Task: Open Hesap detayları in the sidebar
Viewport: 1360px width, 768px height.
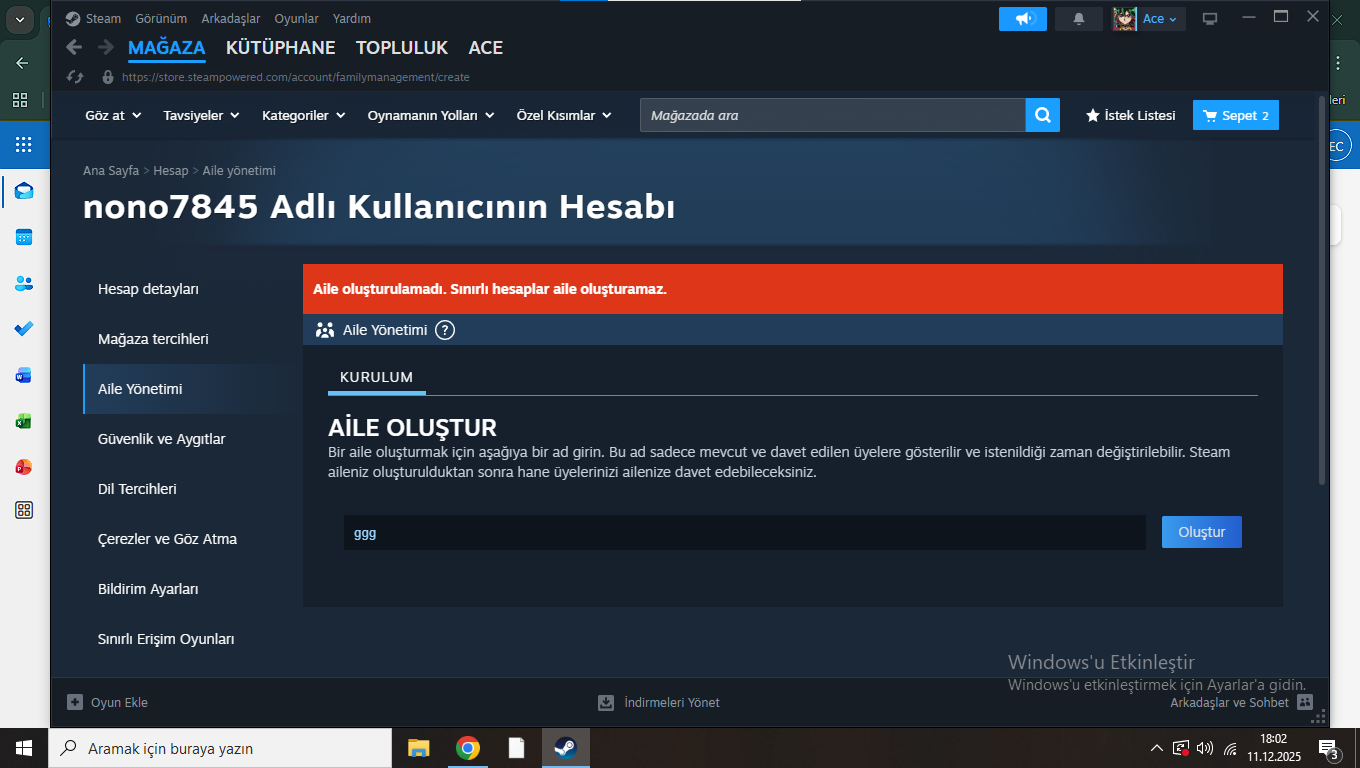Action: (183, 289)
